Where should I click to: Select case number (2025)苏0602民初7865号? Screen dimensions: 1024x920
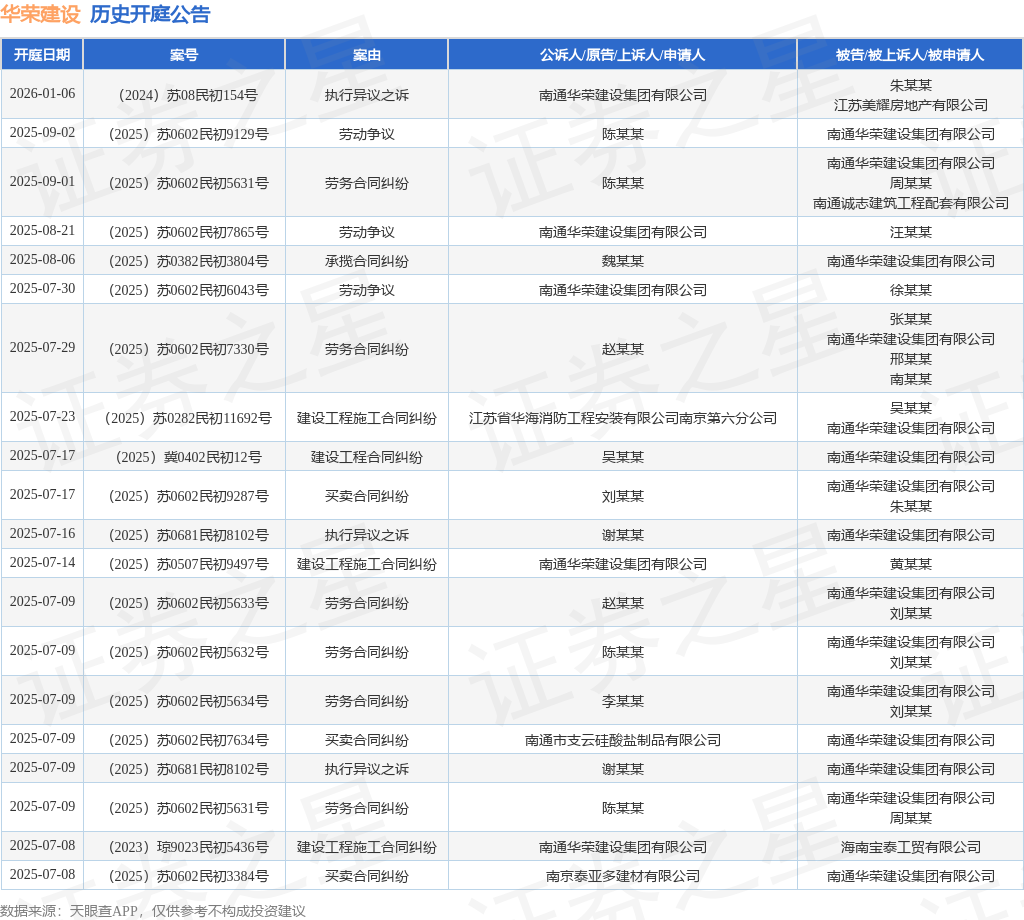tap(188, 232)
